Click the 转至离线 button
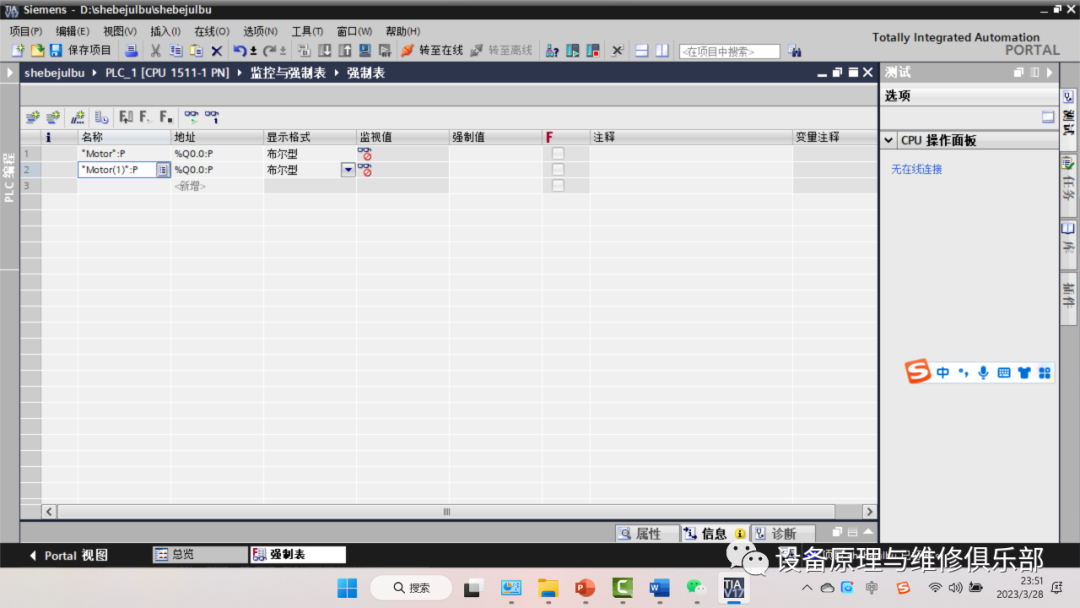1080x608 pixels. pyautogui.click(x=495, y=50)
